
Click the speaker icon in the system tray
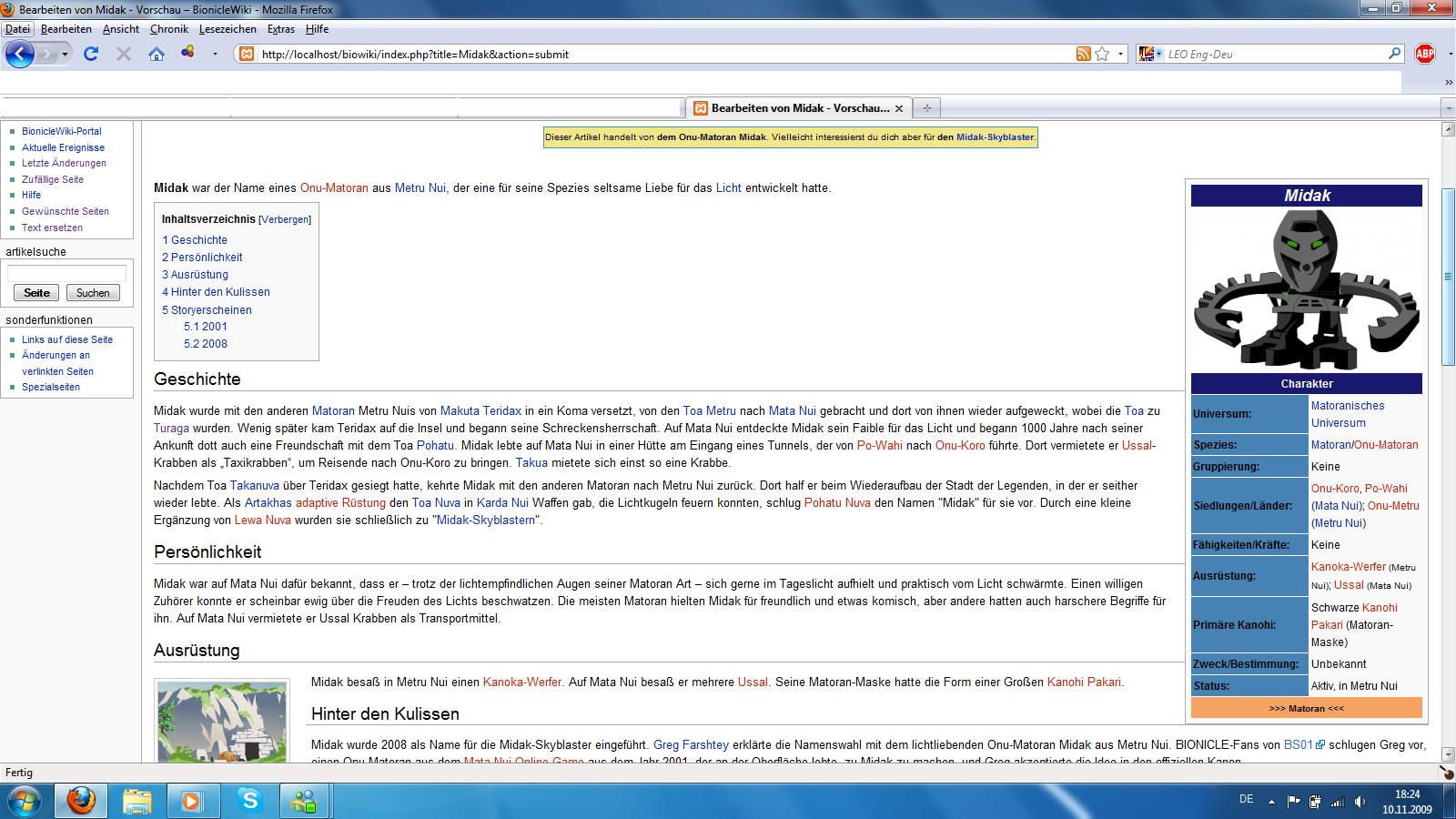tap(1362, 802)
